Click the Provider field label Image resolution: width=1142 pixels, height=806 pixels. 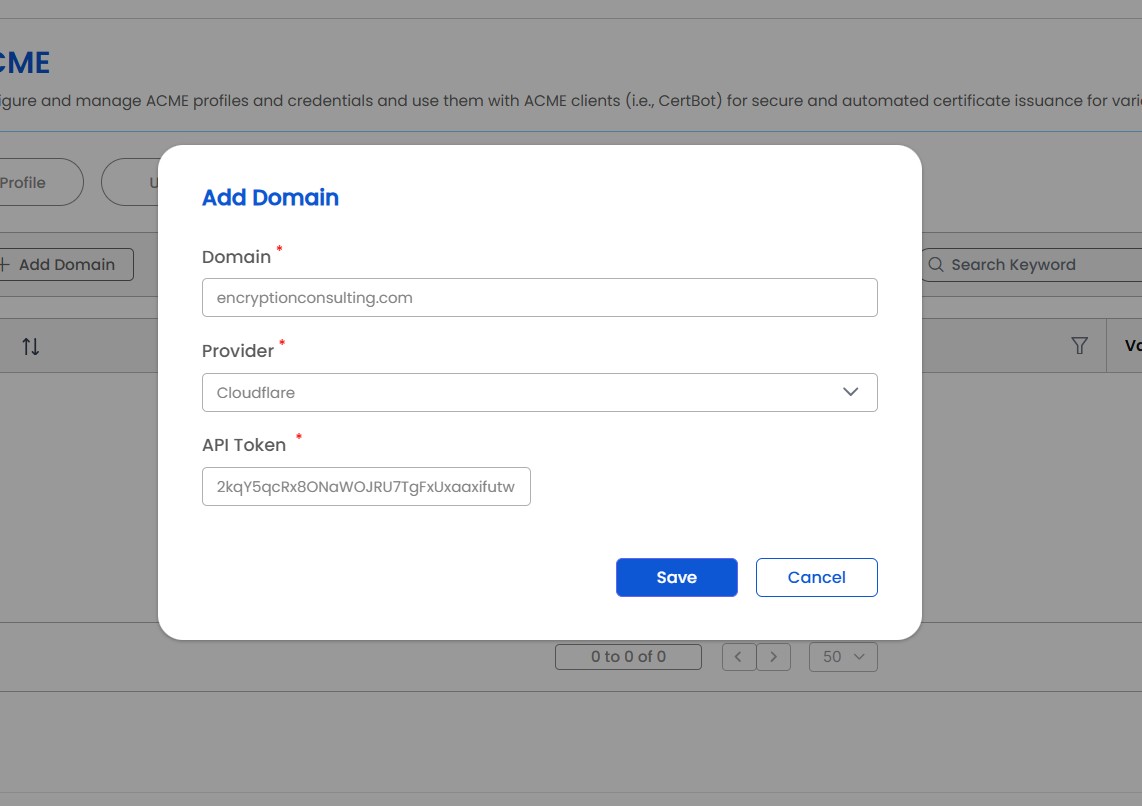pyautogui.click(x=238, y=352)
